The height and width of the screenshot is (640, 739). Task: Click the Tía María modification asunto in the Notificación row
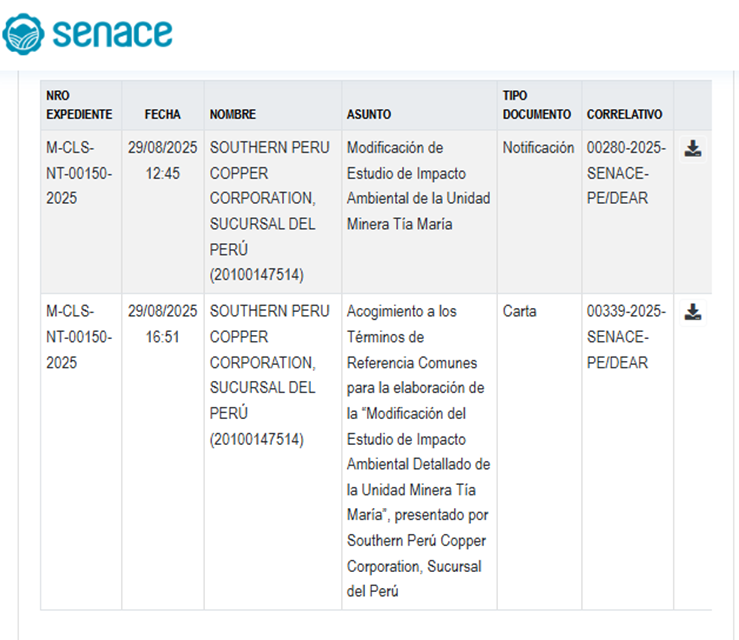click(x=418, y=186)
